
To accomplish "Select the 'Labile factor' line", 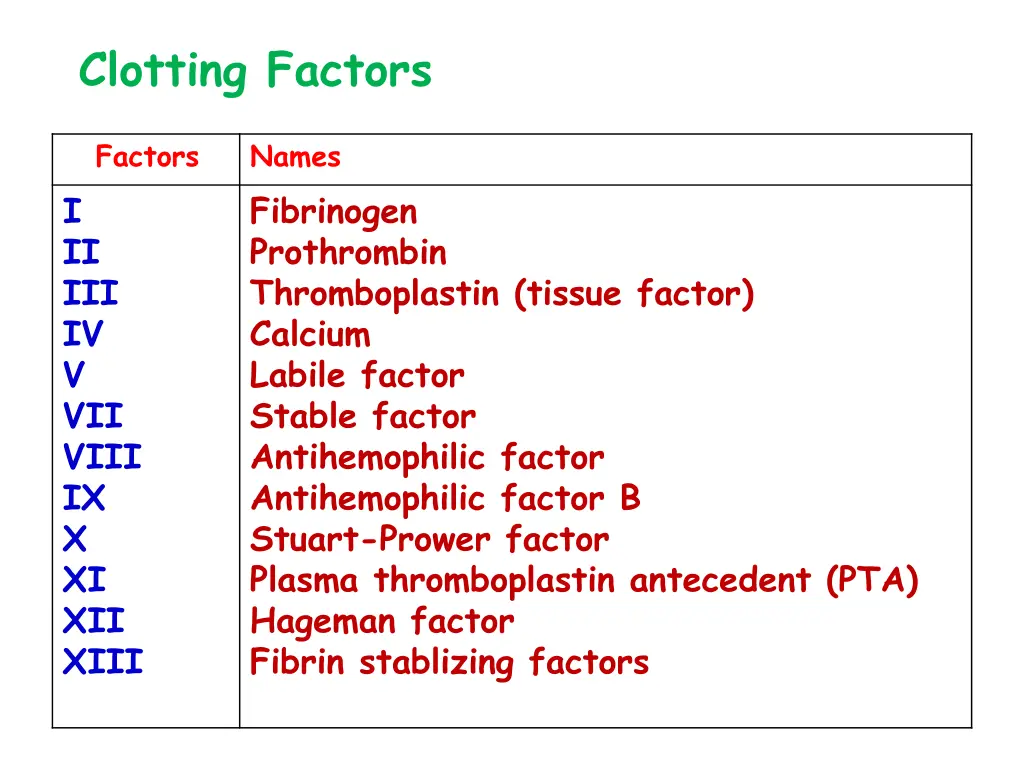I will [357, 376].
